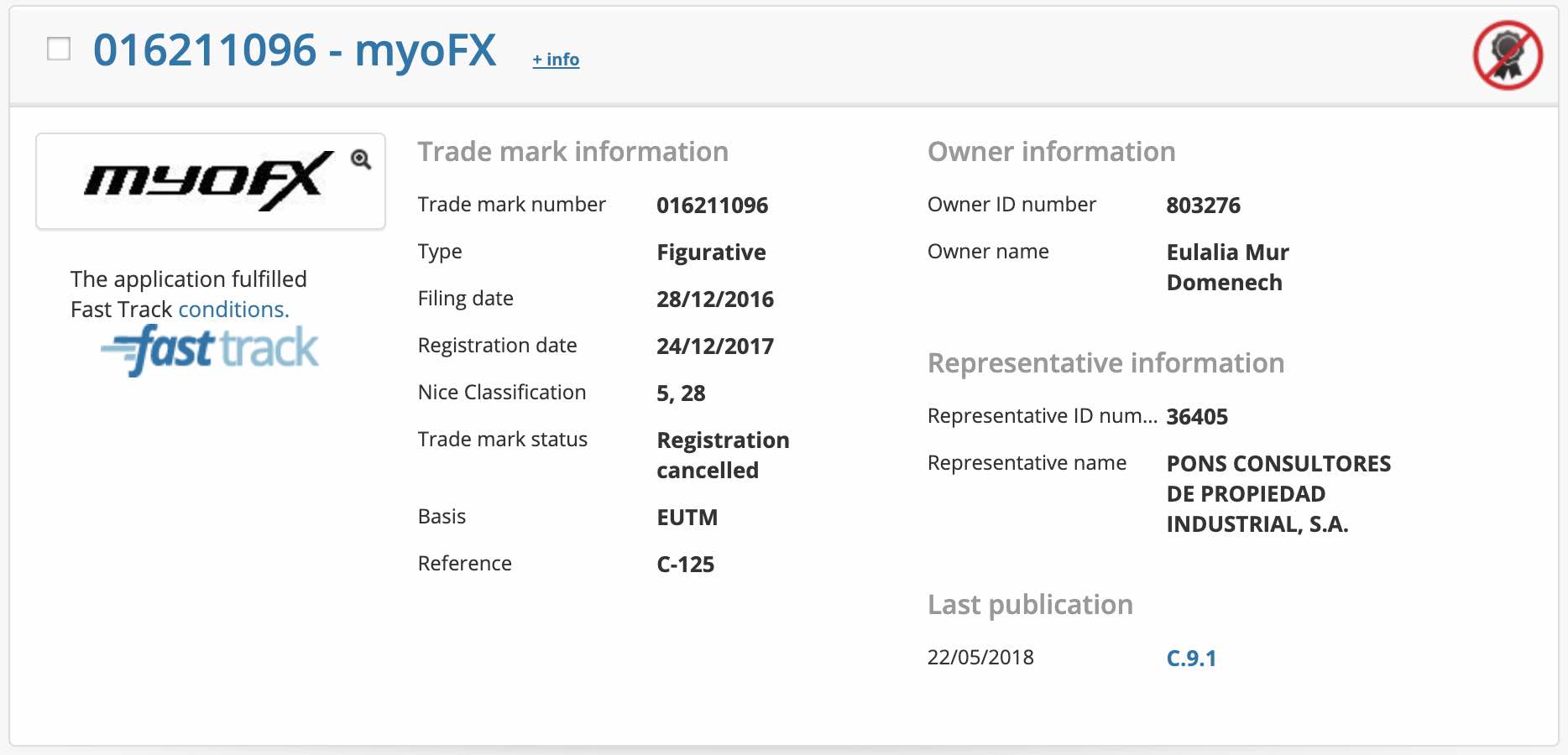Tick the checkbox beside trademark 016211096
The image size is (1568, 755).
(59, 49)
